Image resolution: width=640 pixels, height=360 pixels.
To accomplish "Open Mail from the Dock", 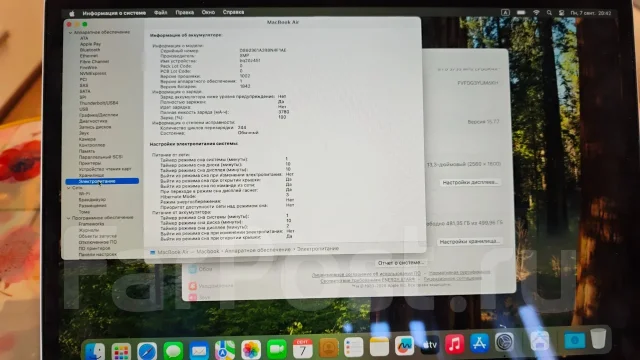I will 199,351.
